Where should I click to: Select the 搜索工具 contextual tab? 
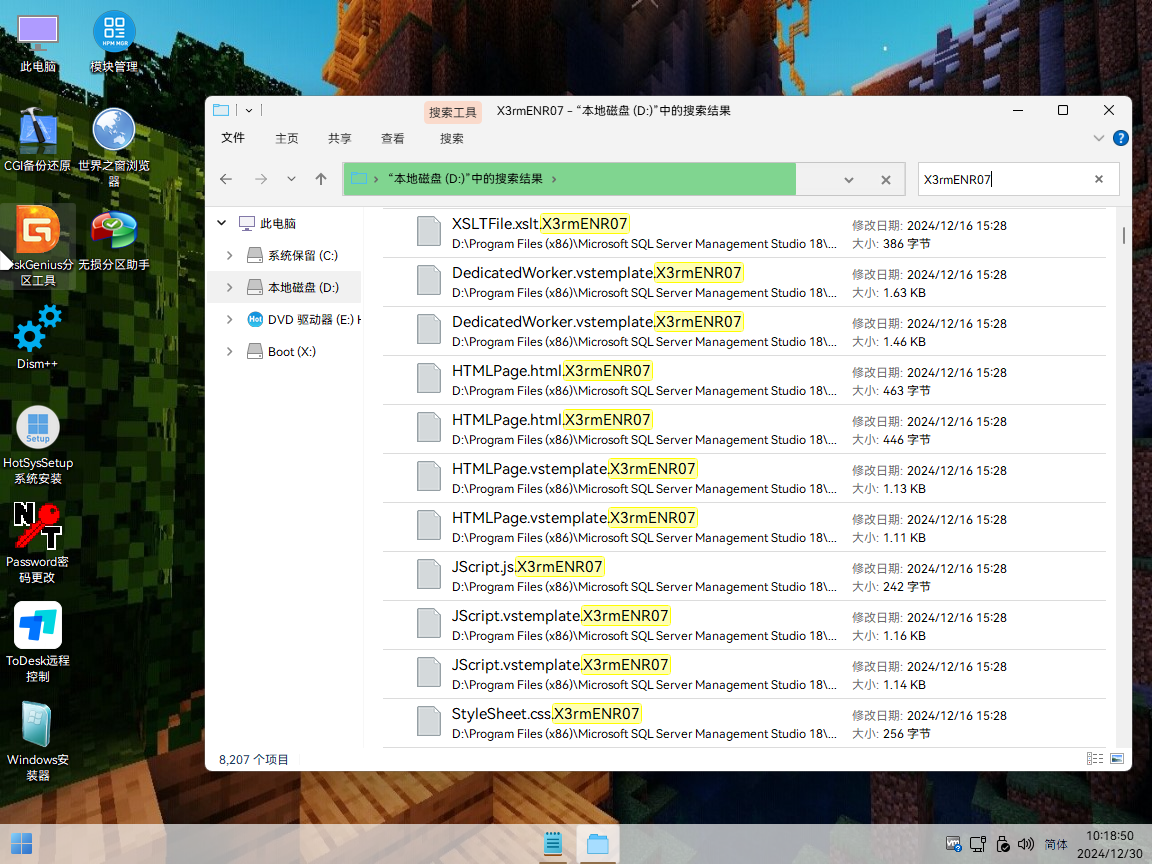pos(453,112)
